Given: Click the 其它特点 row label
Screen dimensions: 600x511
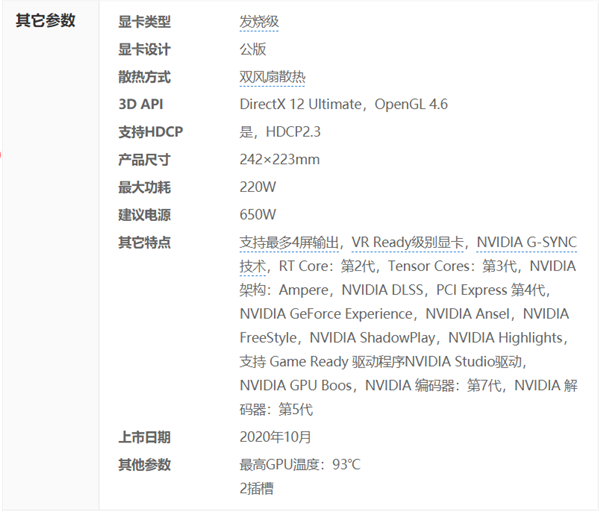Looking at the screenshot, I should point(144,242).
